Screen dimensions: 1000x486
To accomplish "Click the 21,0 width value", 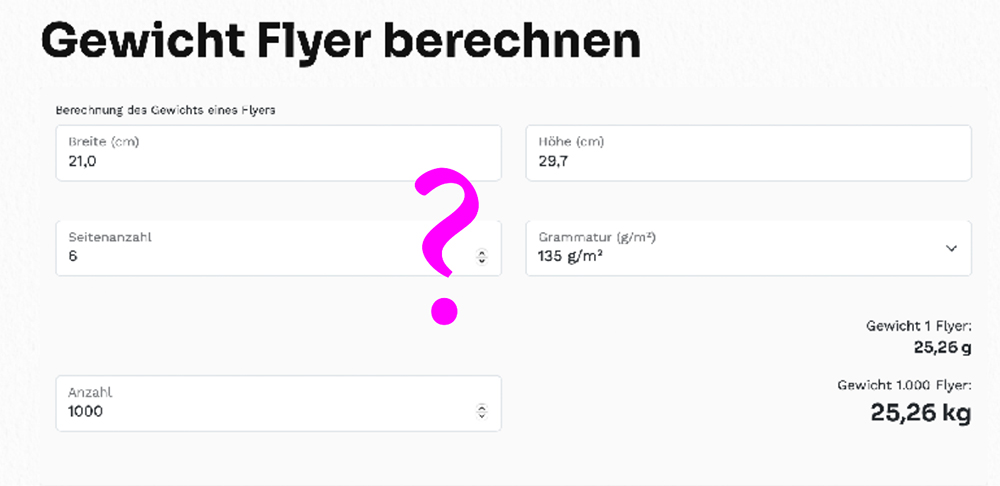I will [x=82, y=161].
